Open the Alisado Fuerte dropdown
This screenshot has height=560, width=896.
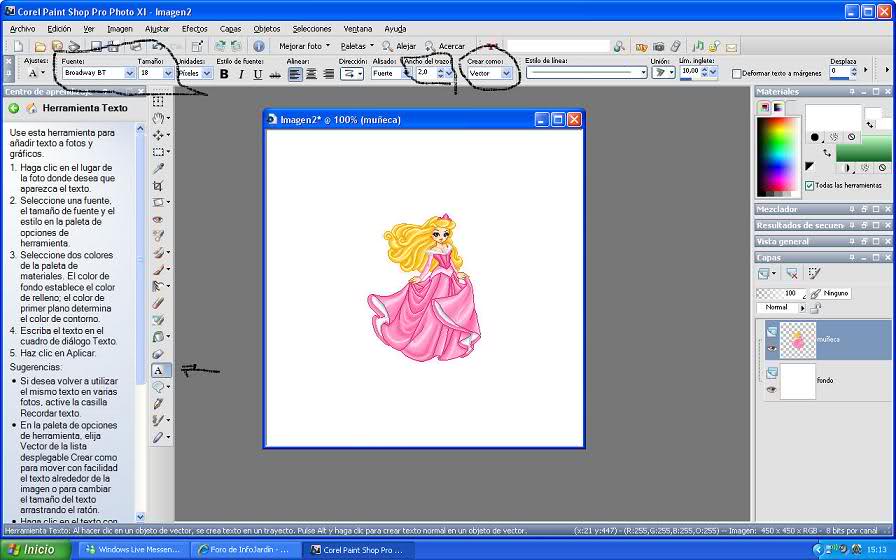pyautogui.click(x=406, y=73)
